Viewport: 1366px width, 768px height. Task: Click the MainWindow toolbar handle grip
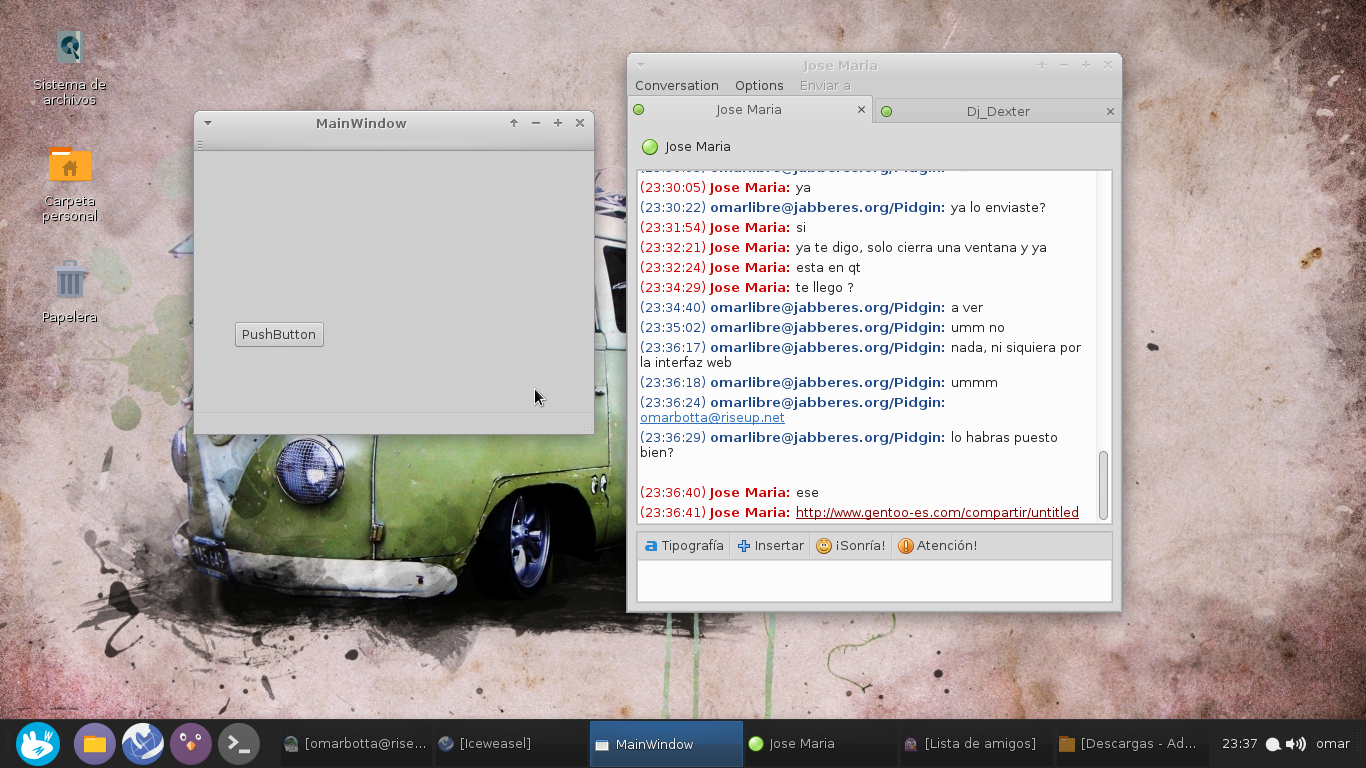tap(199, 145)
